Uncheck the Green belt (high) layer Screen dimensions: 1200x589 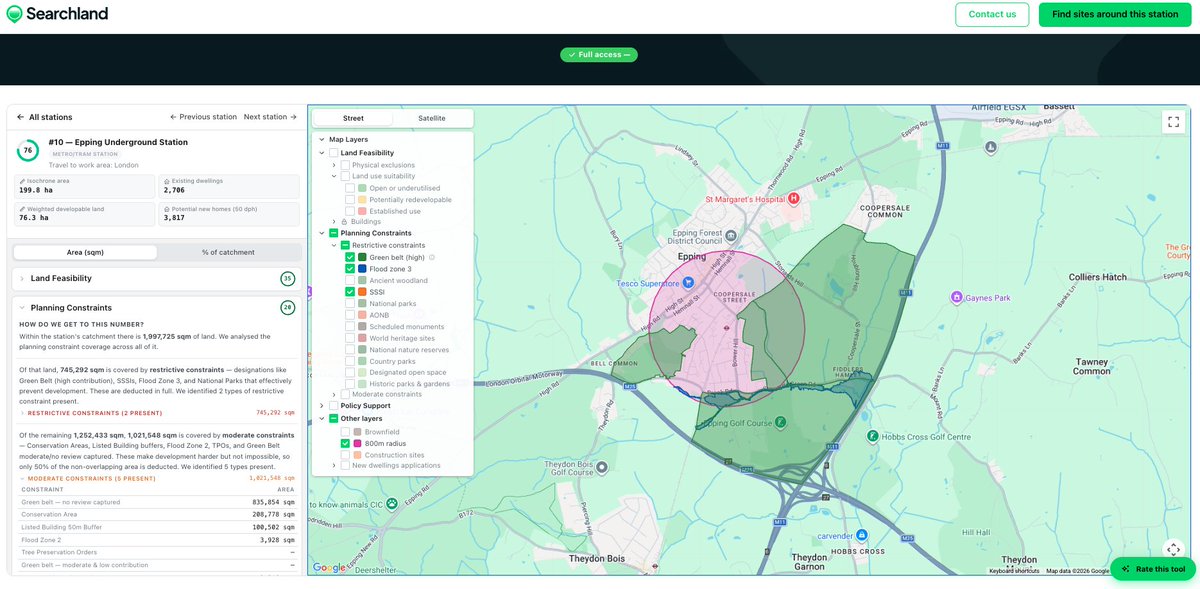[350, 257]
